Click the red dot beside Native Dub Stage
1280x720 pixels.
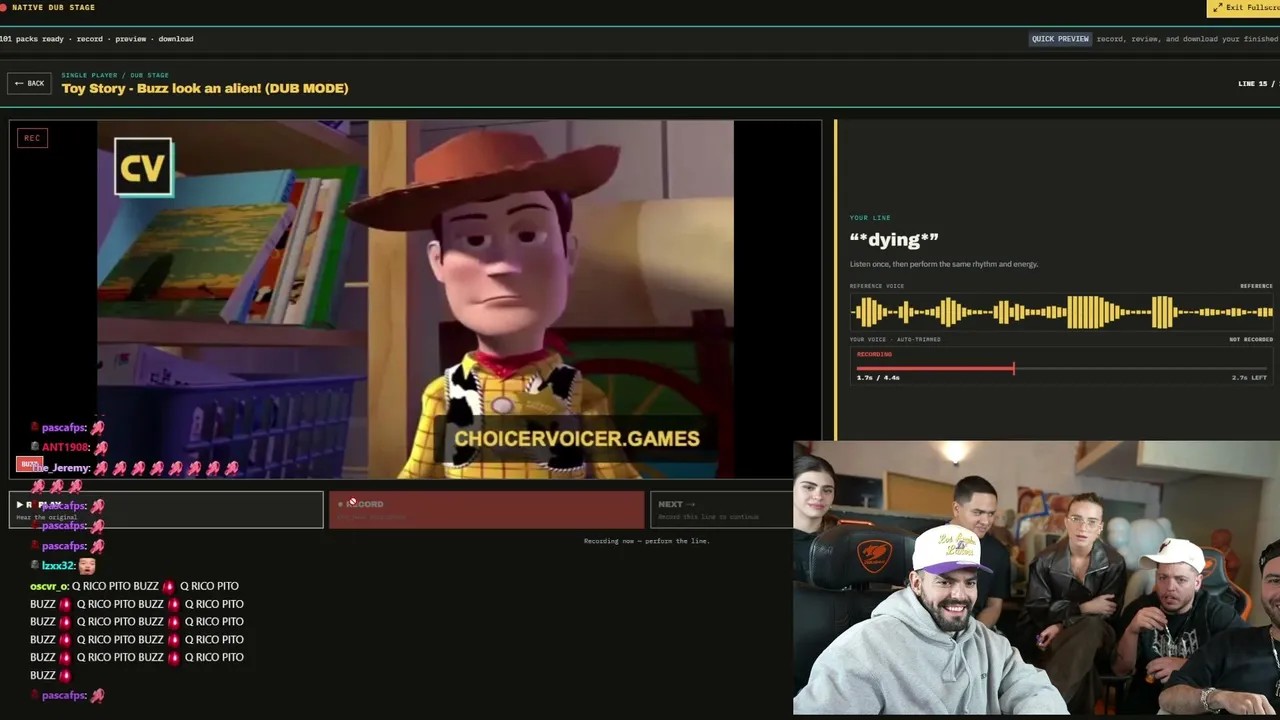point(3,8)
